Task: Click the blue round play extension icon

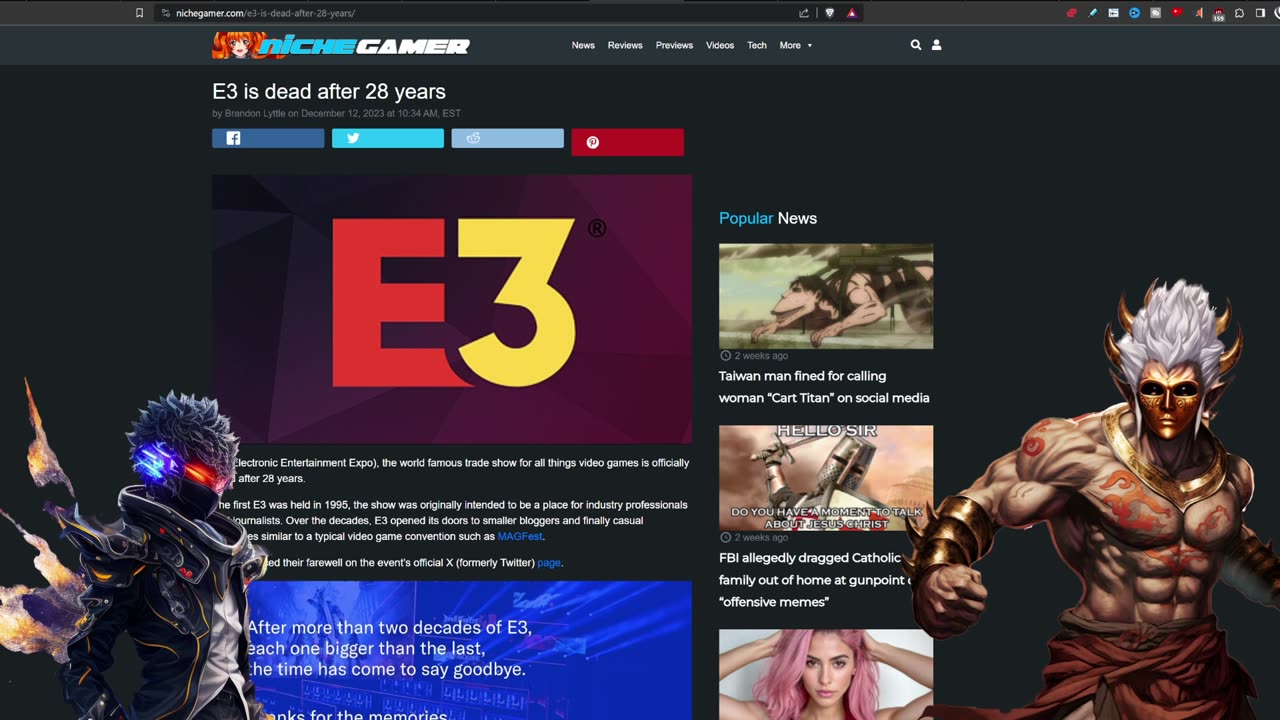Action: (x=1134, y=13)
